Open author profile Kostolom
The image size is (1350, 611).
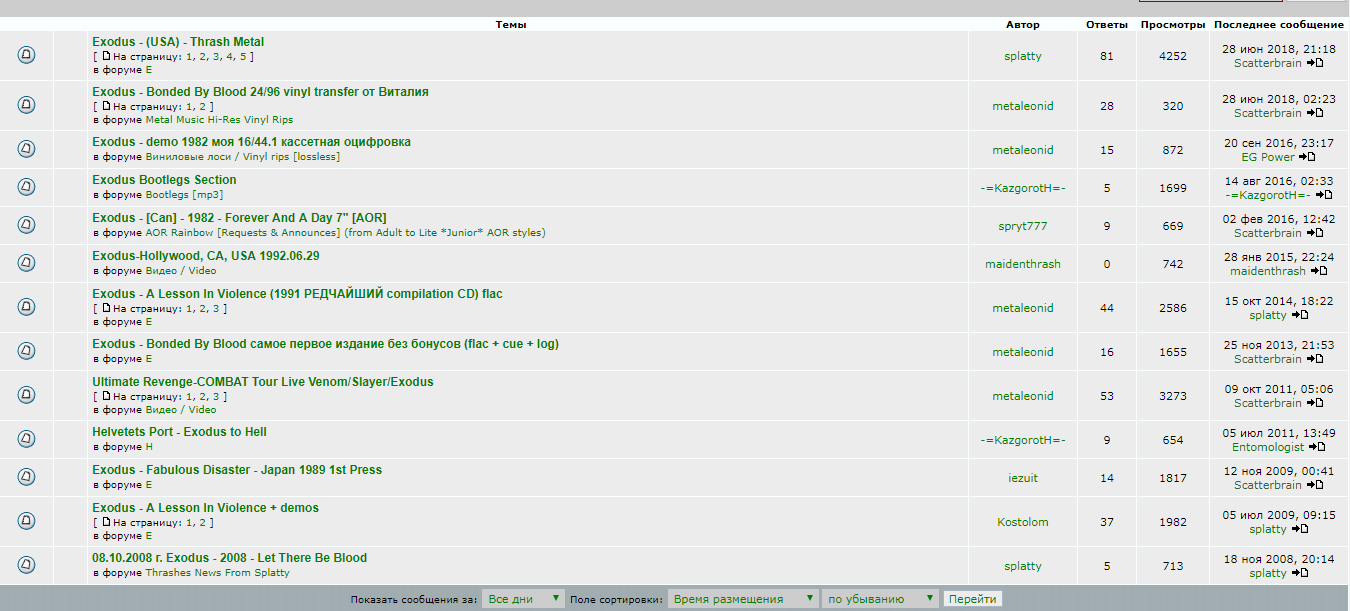(1023, 522)
